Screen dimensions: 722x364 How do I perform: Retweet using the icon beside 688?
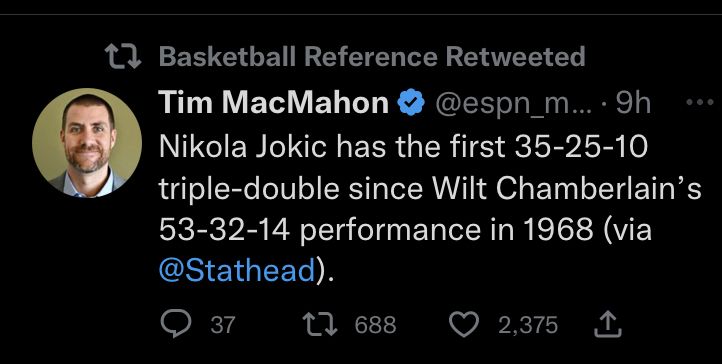[x=320, y=324]
